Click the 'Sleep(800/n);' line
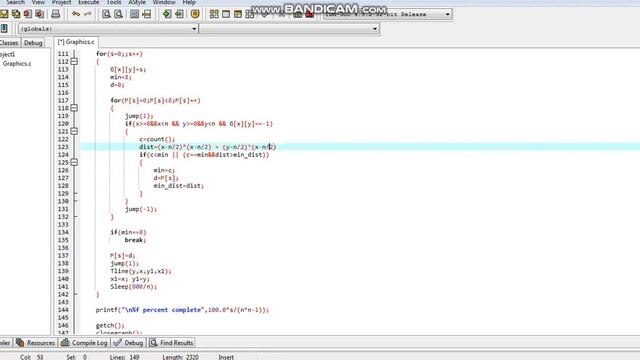Image resolution: width=640 pixels, height=360 pixels. click(x=133, y=287)
